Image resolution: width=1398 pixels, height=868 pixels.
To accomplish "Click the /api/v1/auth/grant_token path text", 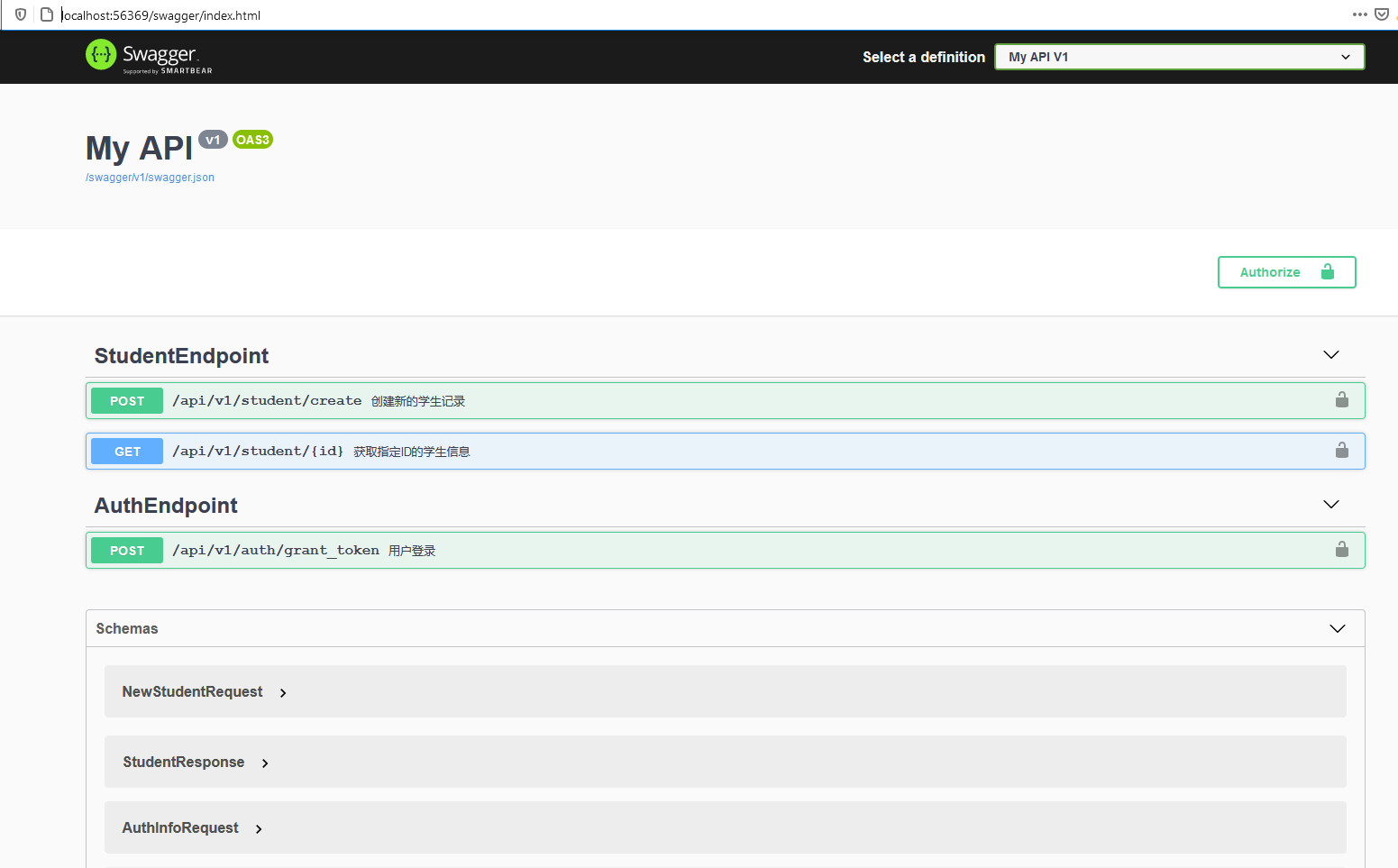I will click(276, 550).
